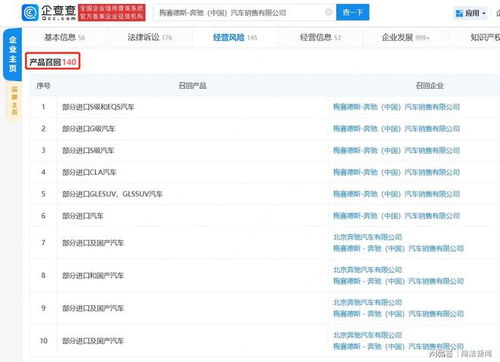The width and height of the screenshot is (500, 362).
Task: Select the 品牌主页 side tab
Action: pos(14,101)
